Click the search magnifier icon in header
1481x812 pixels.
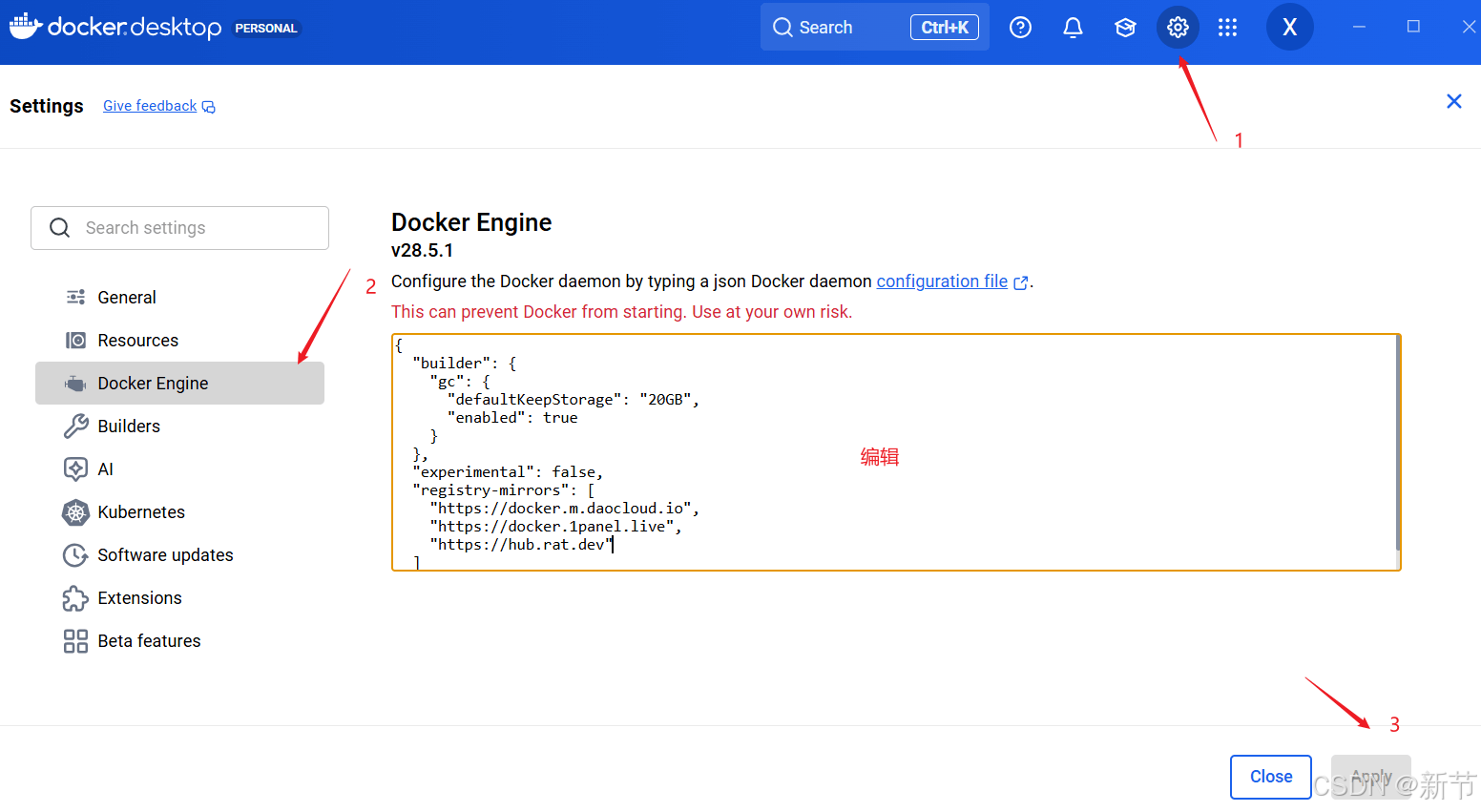pyautogui.click(x=782, y=28)
